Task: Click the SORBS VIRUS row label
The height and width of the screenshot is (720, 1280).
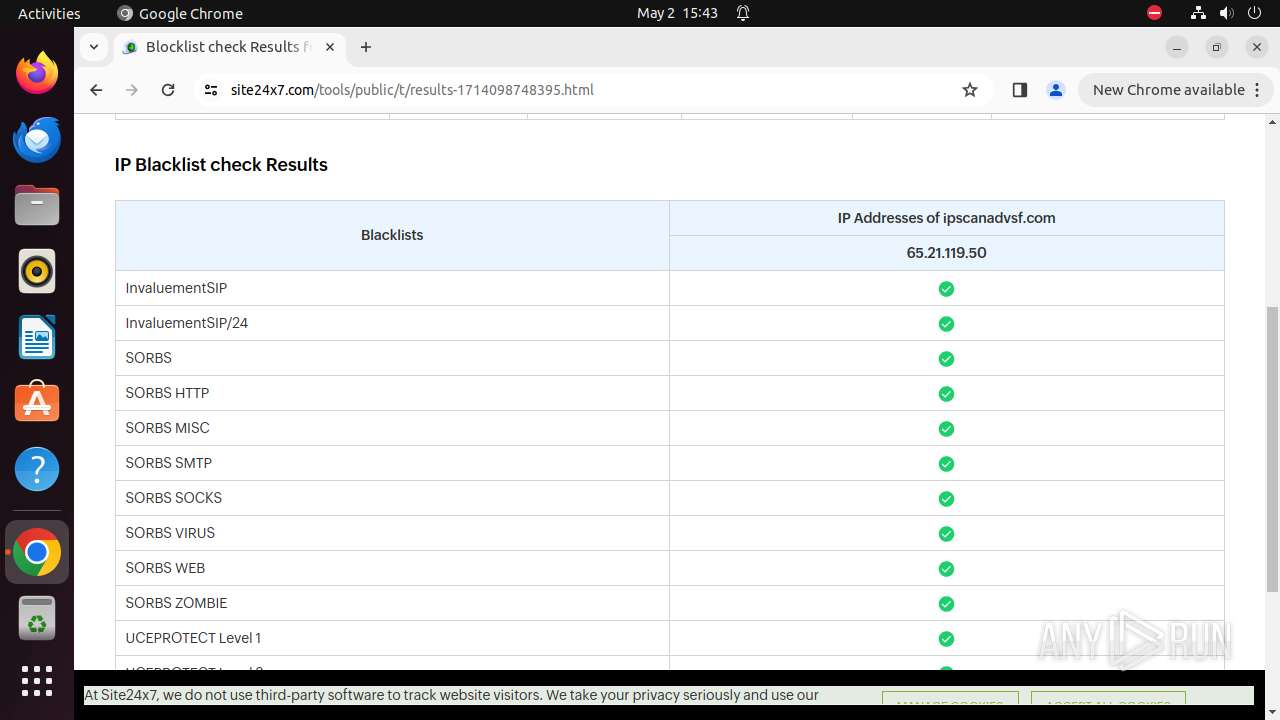Action: pos(170,533)
